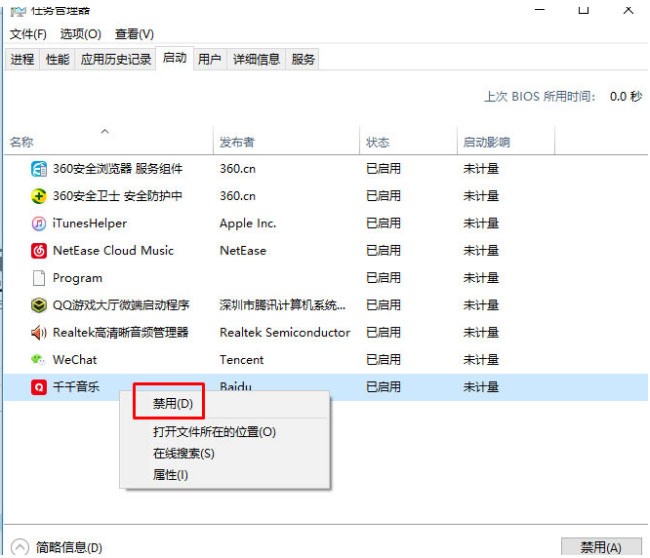
Task: Collapse with the 简略信息 arrow icon
Action: tap(20, 547)
